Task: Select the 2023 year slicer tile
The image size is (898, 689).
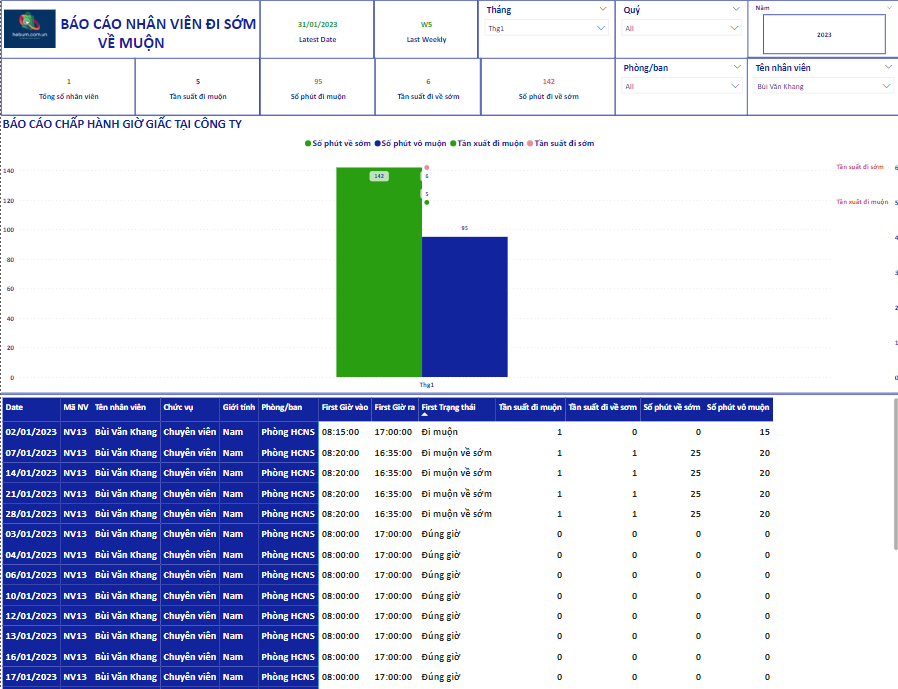Action: click(823, 34)
